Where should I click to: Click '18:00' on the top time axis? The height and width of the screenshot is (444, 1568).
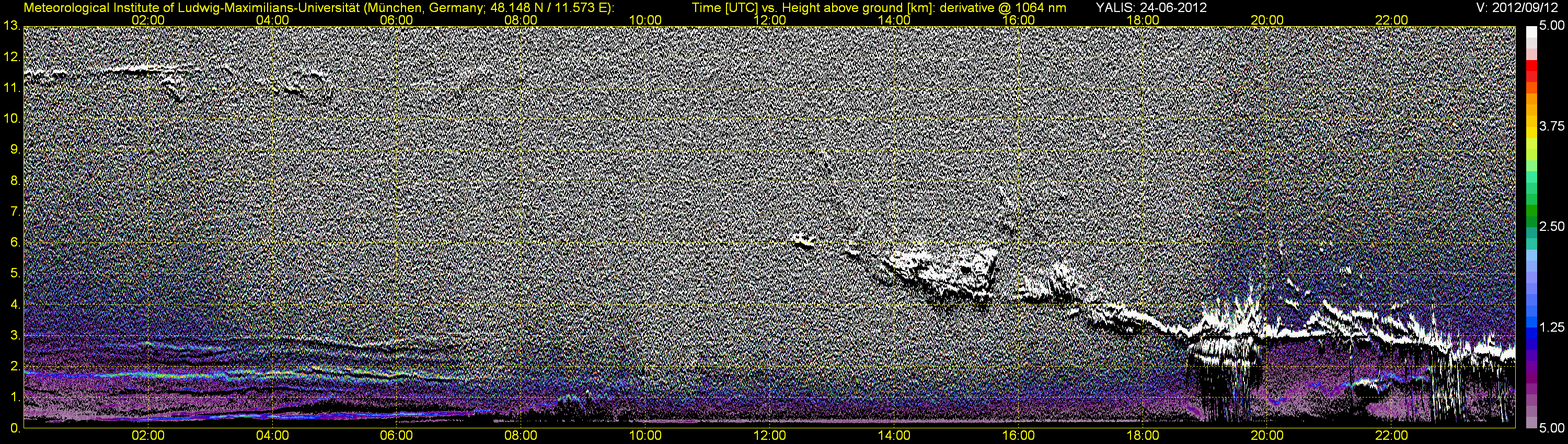[1143, 20]
